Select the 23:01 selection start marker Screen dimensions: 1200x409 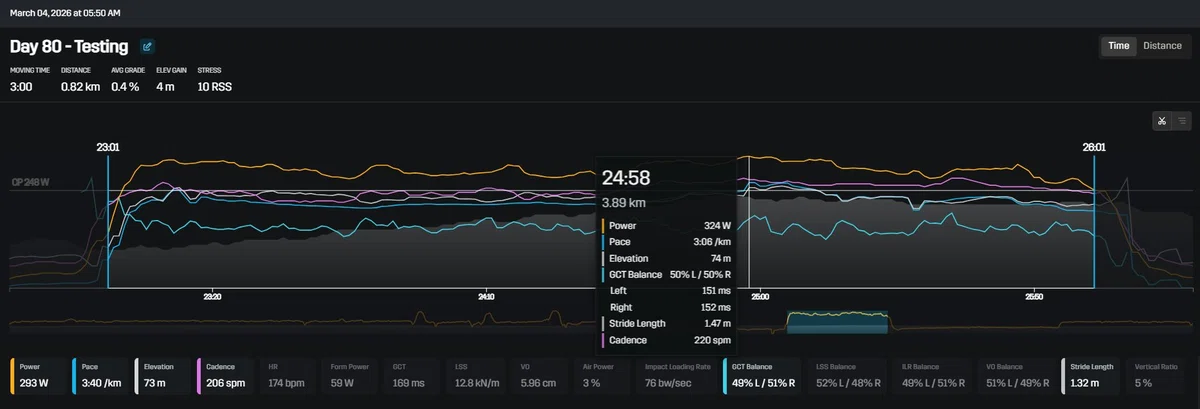(108, 147)
